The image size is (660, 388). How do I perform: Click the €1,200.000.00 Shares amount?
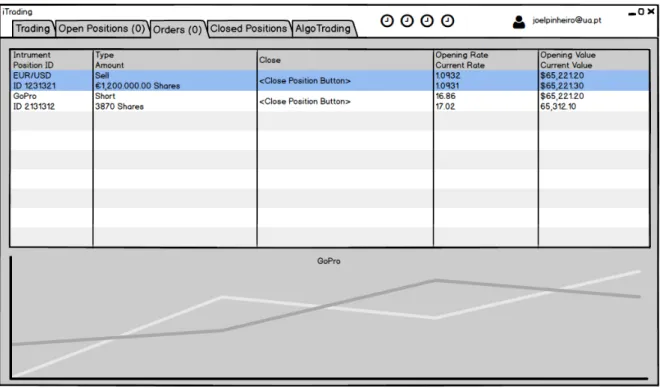click(x=138, y=86)
